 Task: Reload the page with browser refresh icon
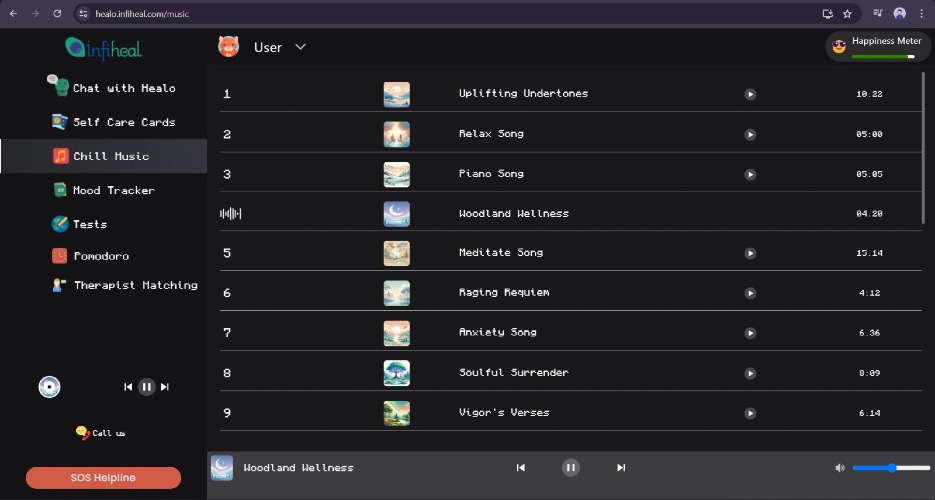point(57,13)
